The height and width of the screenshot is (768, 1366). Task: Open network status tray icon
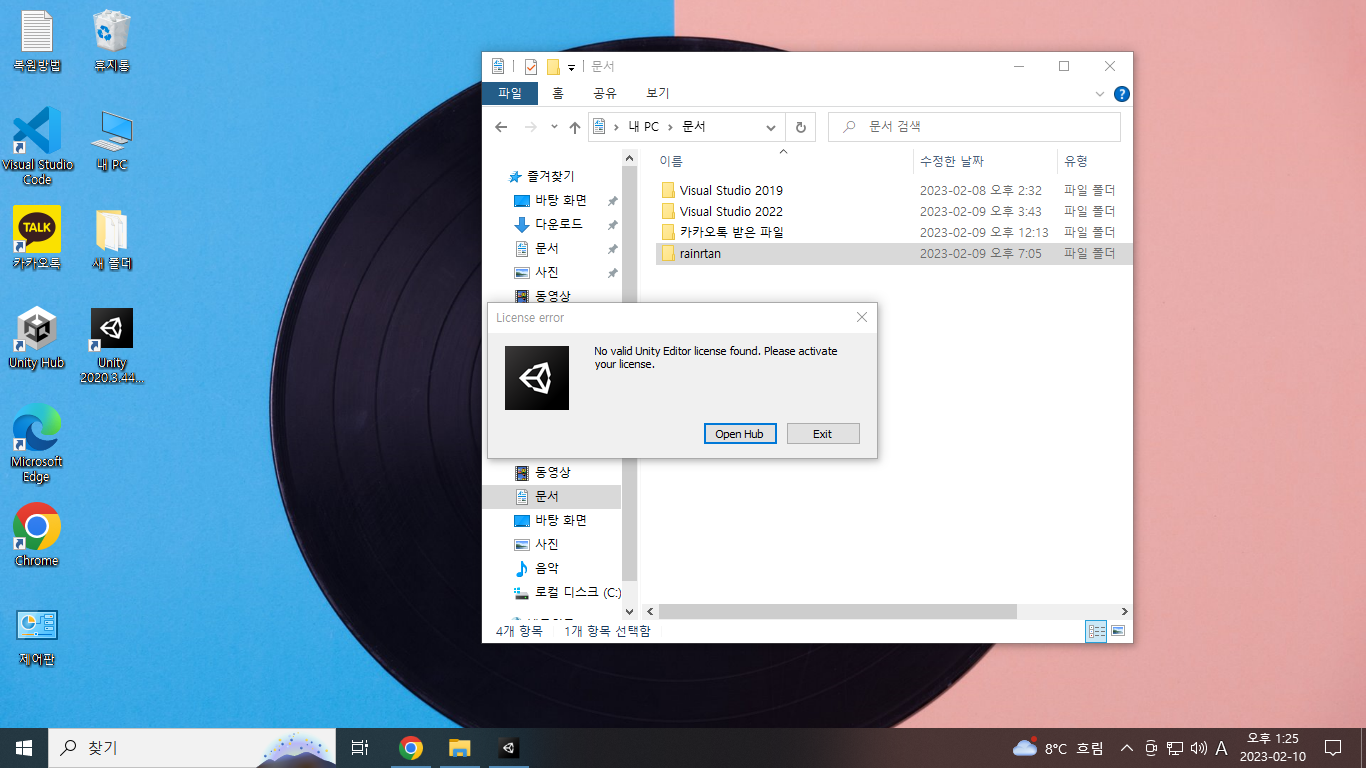[x=1175, y=748]
